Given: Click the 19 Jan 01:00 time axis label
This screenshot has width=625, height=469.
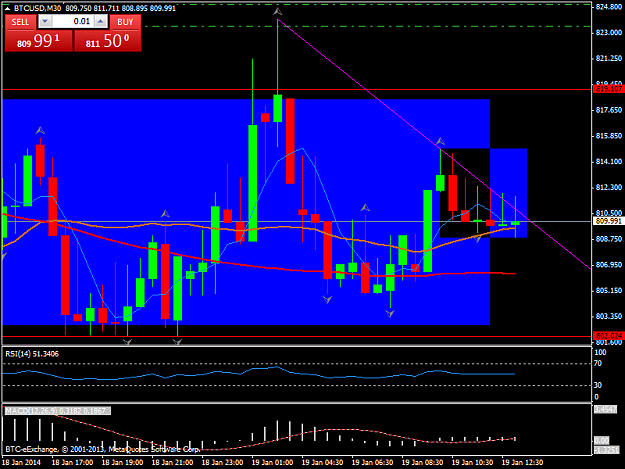Looking at the screenshot, I should pyautogui.click(x=272, y=462).
